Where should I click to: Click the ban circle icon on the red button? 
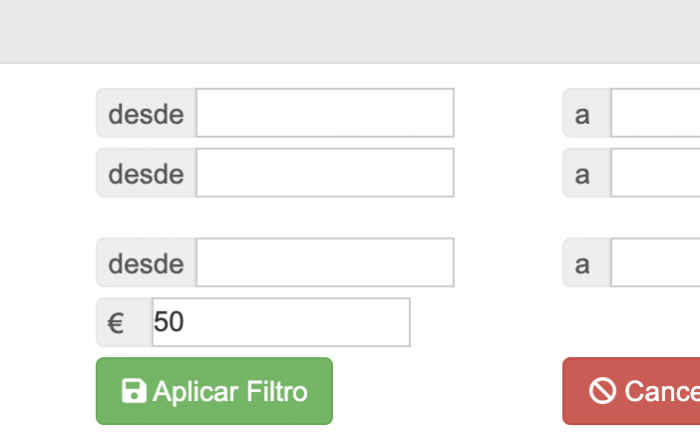pyautogui.click(x=602, y=391)
